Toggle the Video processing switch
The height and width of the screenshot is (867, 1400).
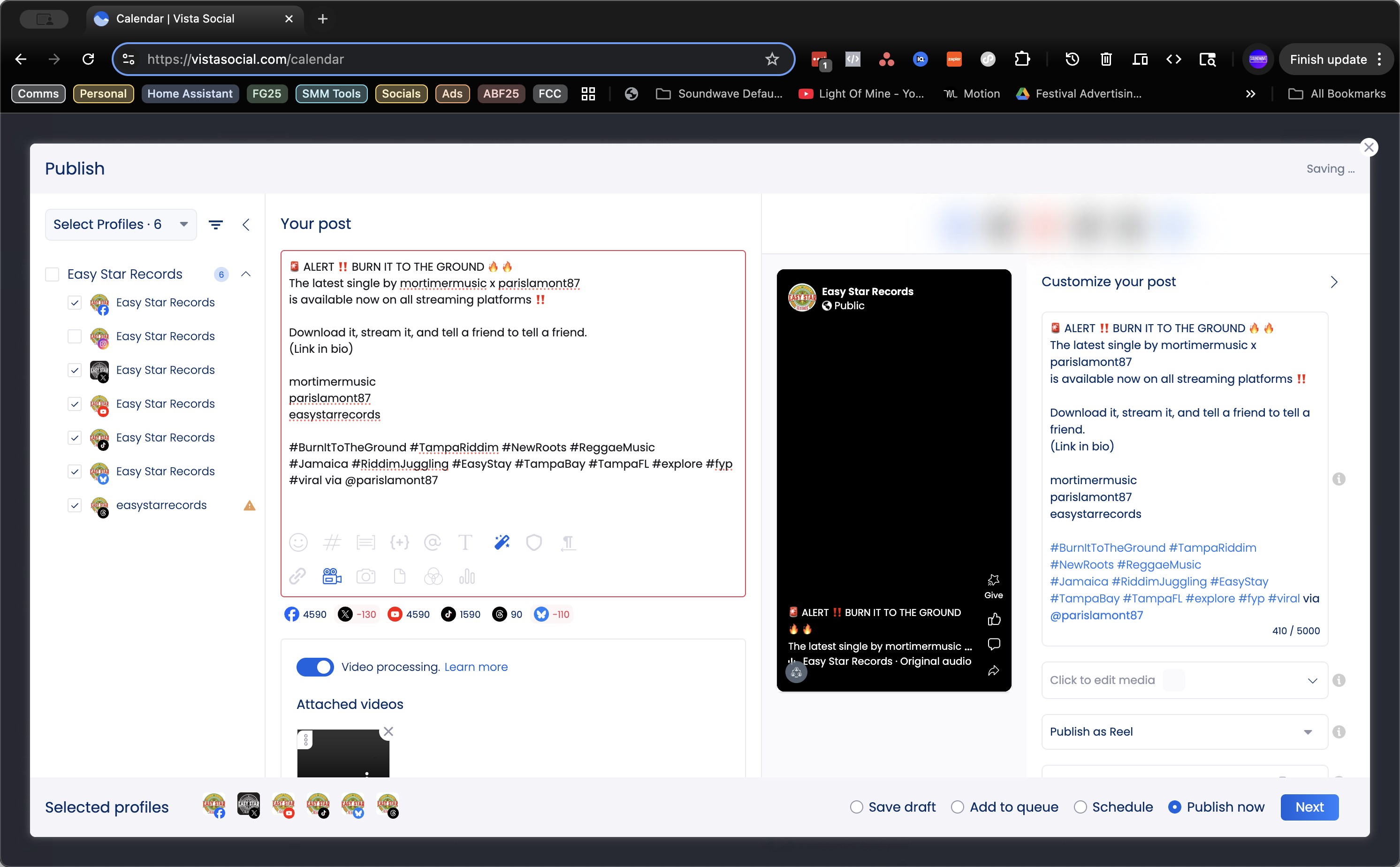[315, 667]
